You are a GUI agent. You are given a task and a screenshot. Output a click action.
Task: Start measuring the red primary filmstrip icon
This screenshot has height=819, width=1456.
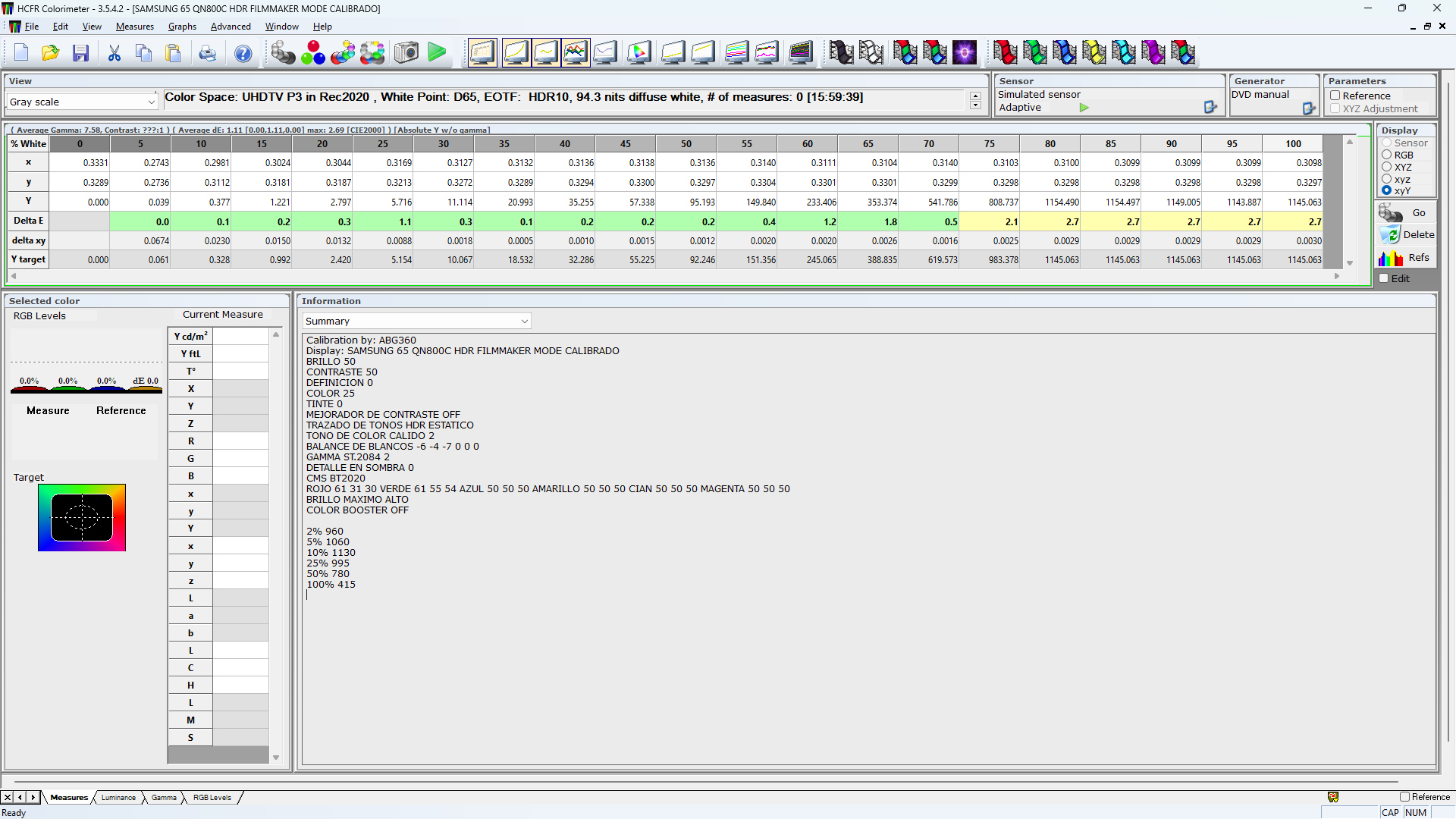tap(1005, 52)
